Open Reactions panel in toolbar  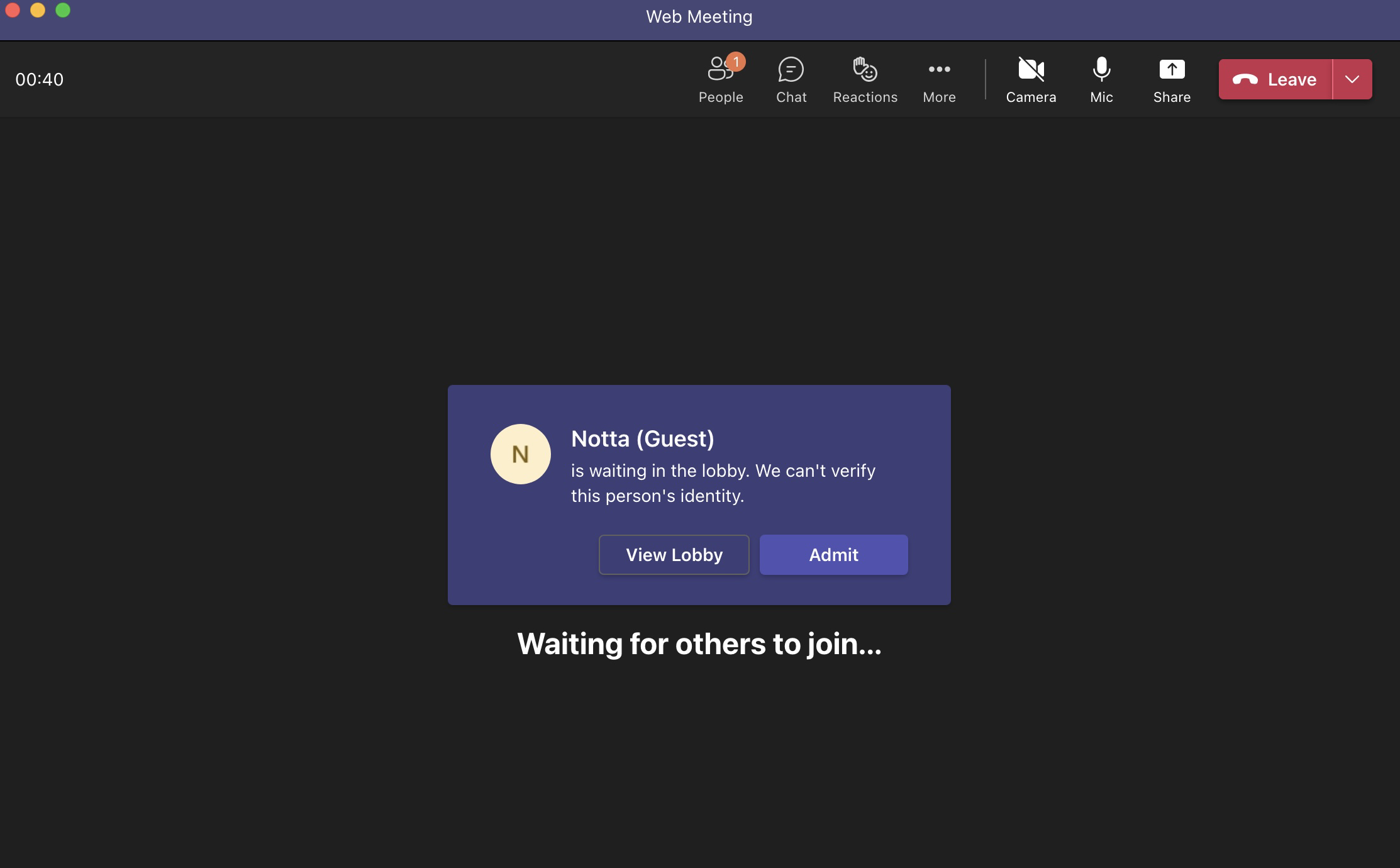point(864,78)
